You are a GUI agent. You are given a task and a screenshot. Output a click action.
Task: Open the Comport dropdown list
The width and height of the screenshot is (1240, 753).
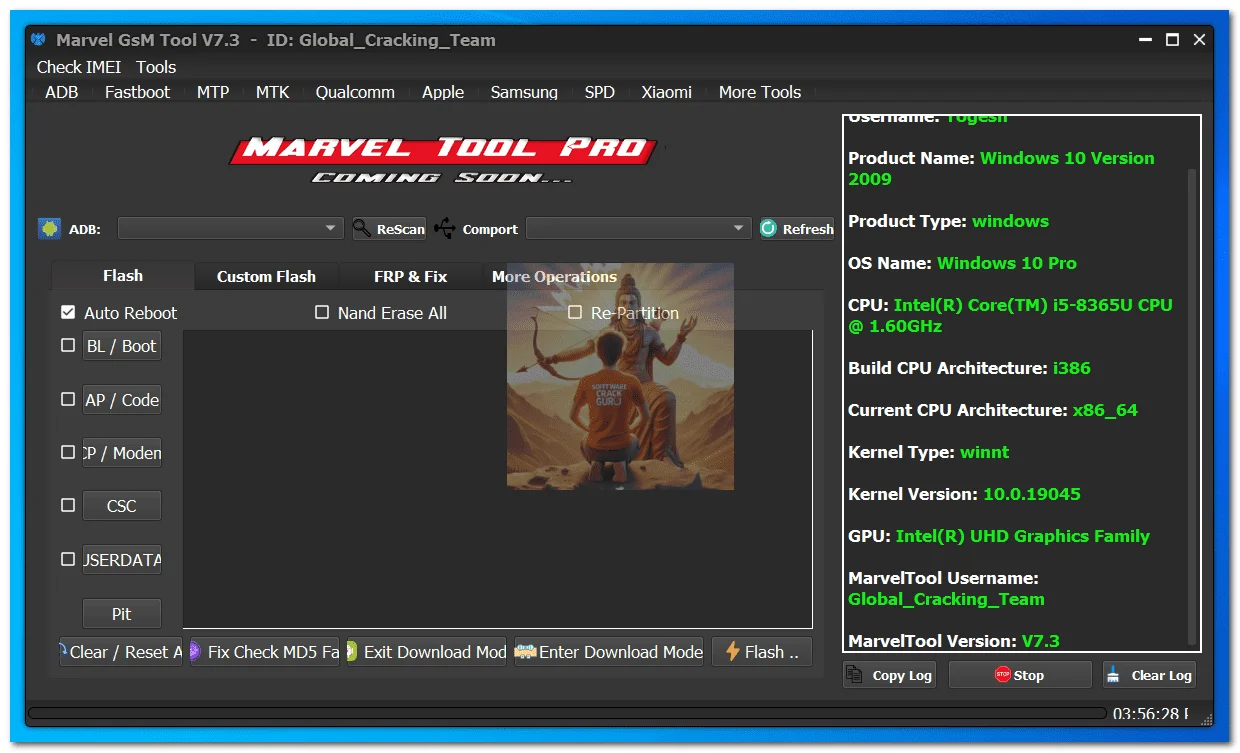coord(638,229)
